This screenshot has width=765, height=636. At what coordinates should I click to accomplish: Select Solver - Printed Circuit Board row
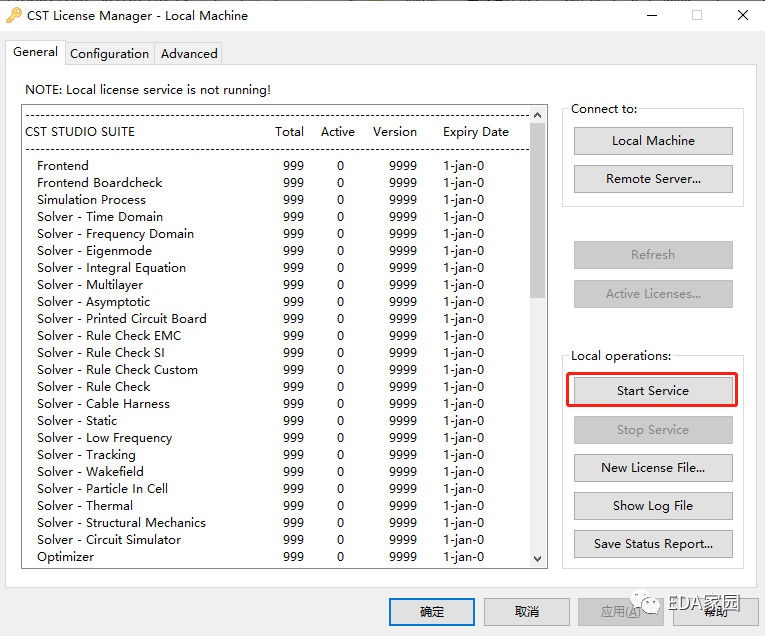tap(260, 319)
